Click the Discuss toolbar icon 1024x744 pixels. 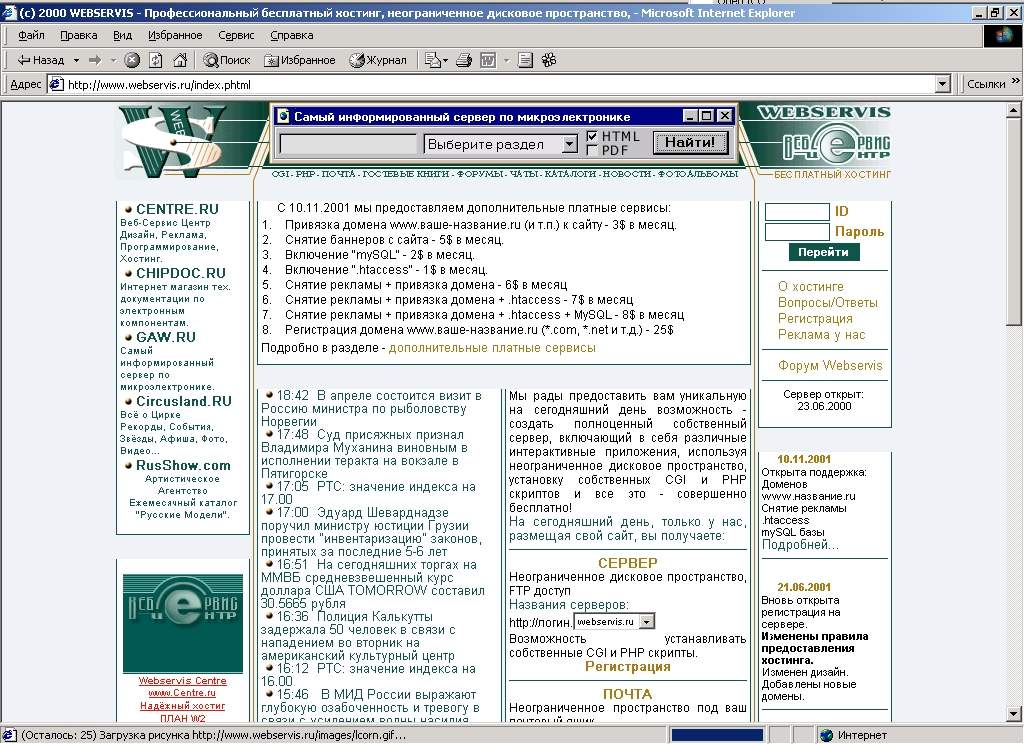tap(525, 60)
